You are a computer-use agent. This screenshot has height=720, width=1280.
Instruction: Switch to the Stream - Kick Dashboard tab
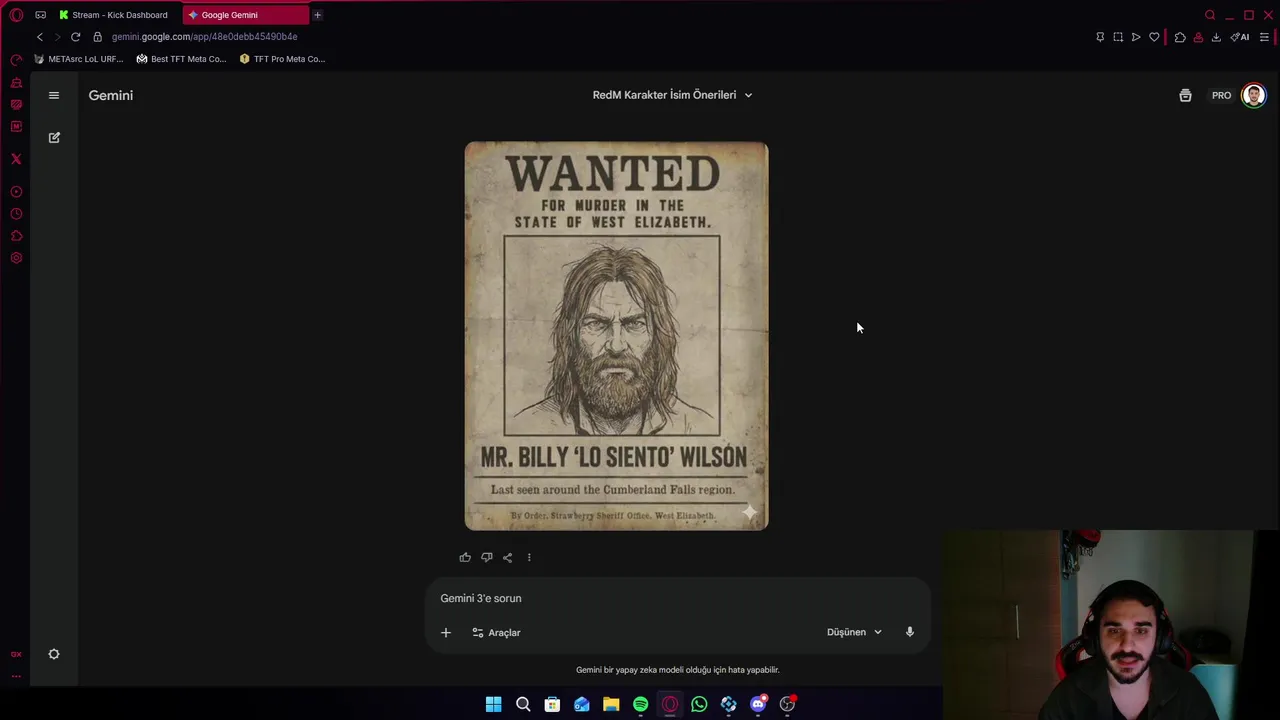tap(114, 15)
